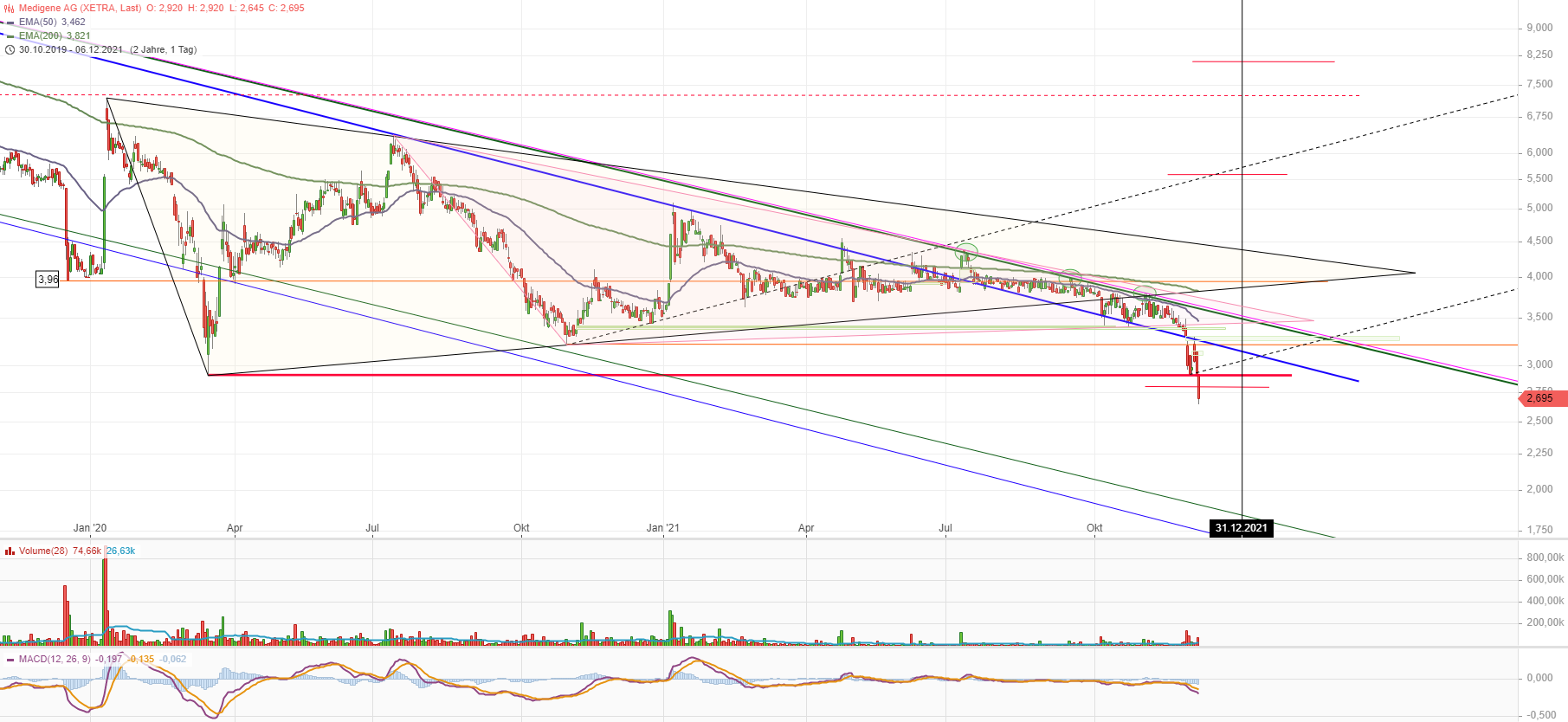Click the volume average value 26,63k
The image size is (1568, 722).
pos(121,551)
